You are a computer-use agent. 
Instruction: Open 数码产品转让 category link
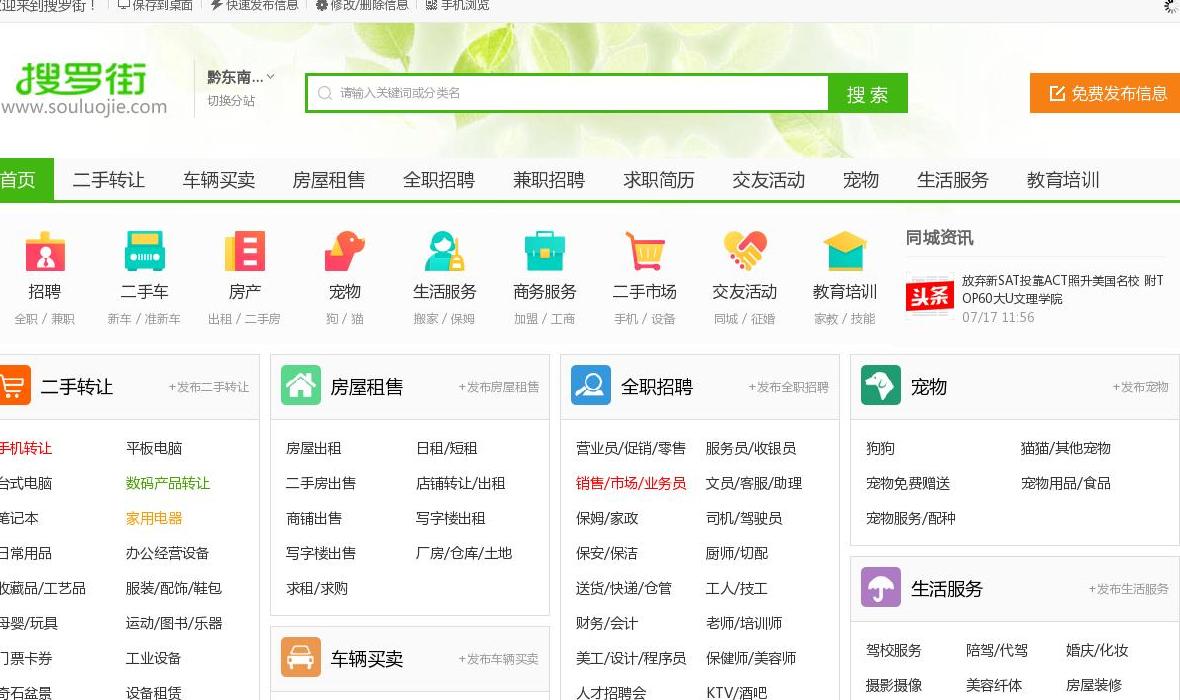pyautogui.click(x=168, y=483)
